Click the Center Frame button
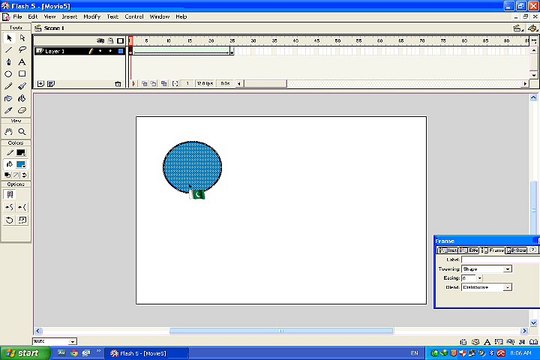This screenshot has height=360, width=540. (x=134, y=83)
